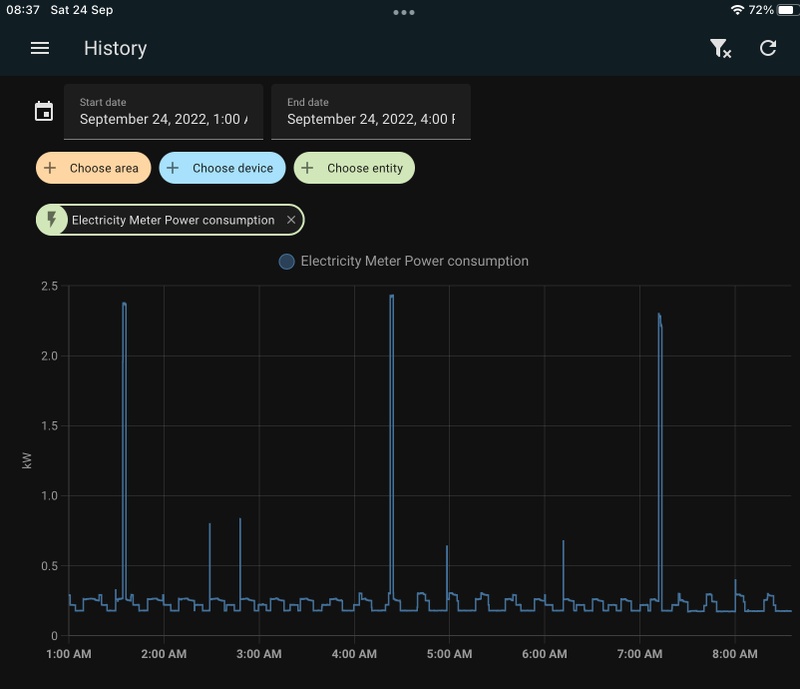Toggle the Electricity Meter series legend
This screenshot has height=689, width=800.
point(404,261)
